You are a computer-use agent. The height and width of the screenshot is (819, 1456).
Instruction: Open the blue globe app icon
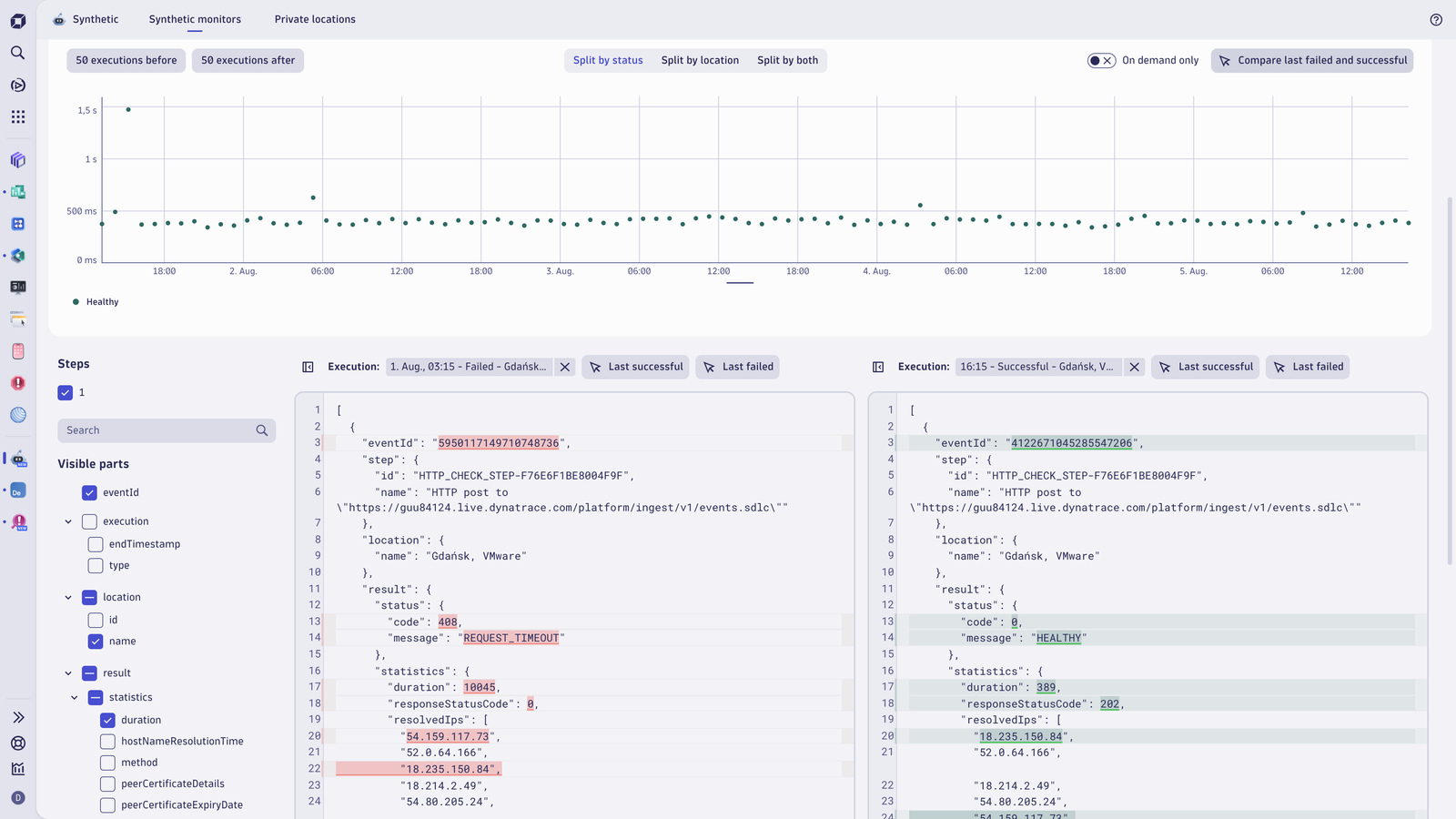(x=17, y=415)
